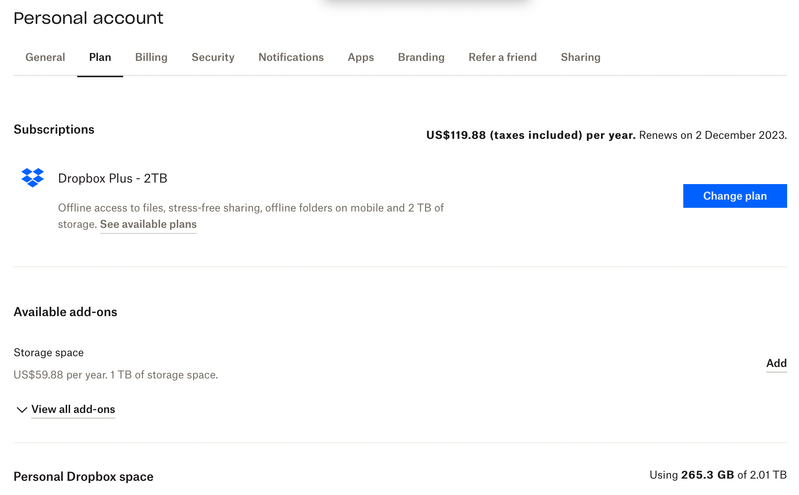Click the Dropbox Plus - 2TB plan name
799x495 pixels.
pos(113,179)
